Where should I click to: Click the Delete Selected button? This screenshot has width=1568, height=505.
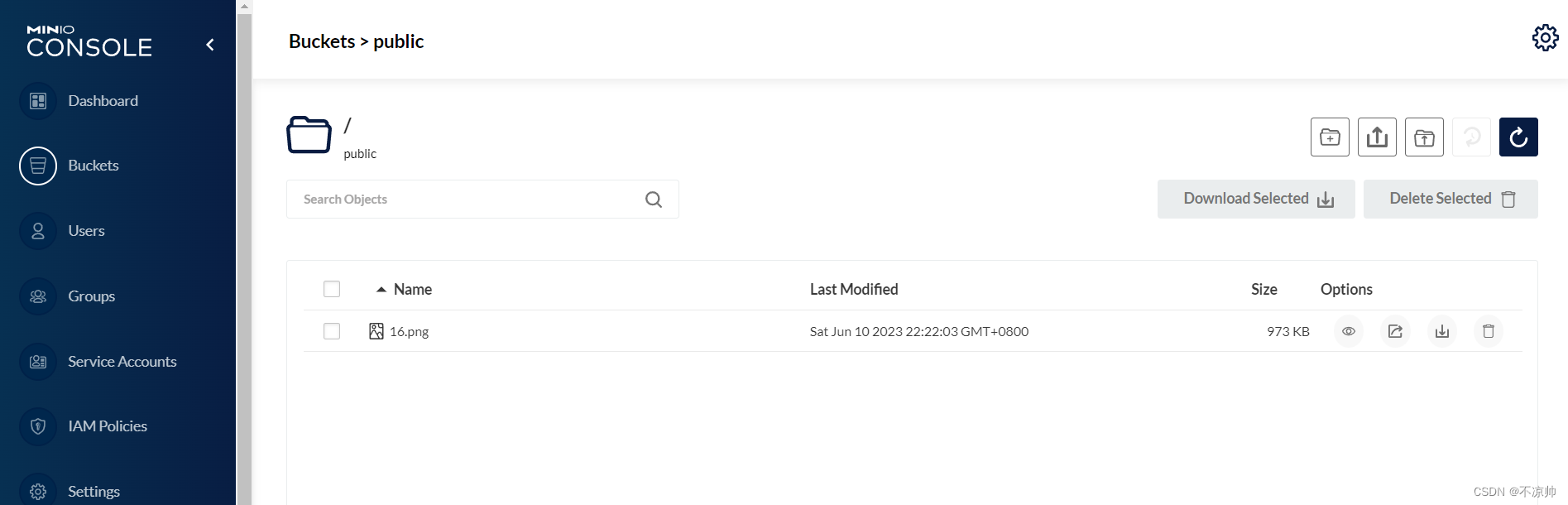click(x=1451, y=199)
